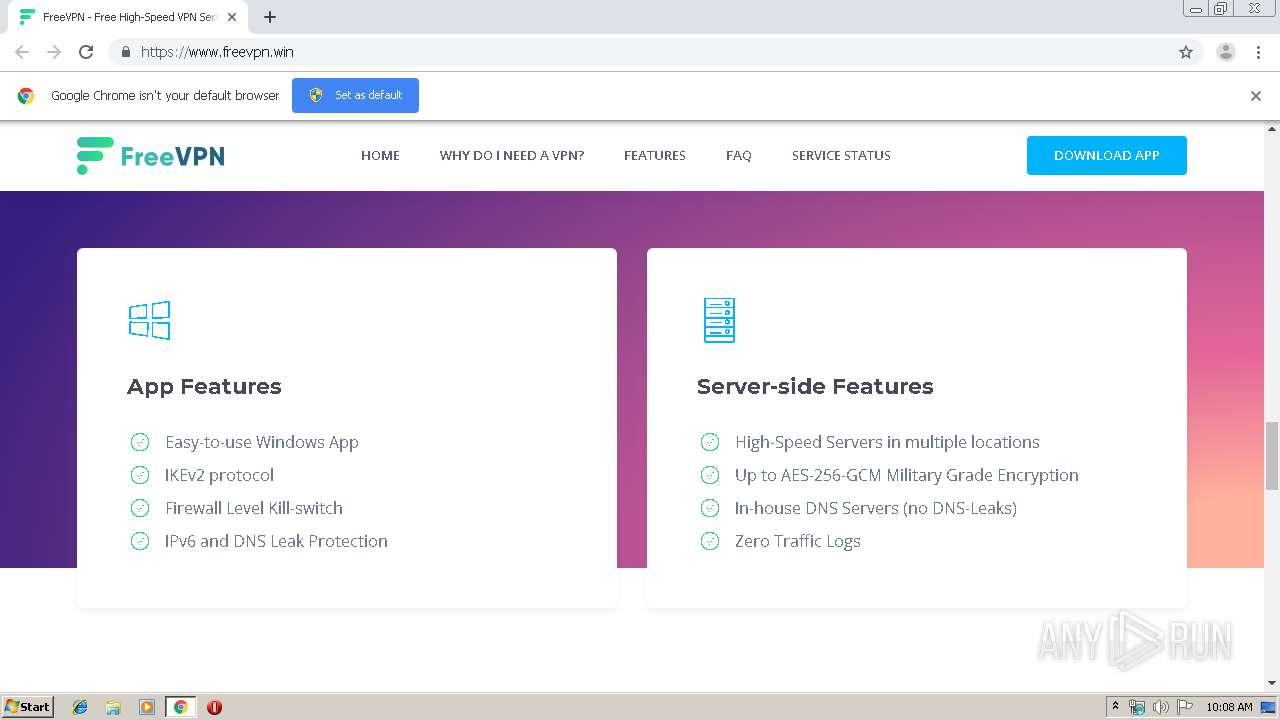Click checkmark icon beside In-house DNS Servers
The width and height of the screenshot is (1280, 720).
coord(710,508)
